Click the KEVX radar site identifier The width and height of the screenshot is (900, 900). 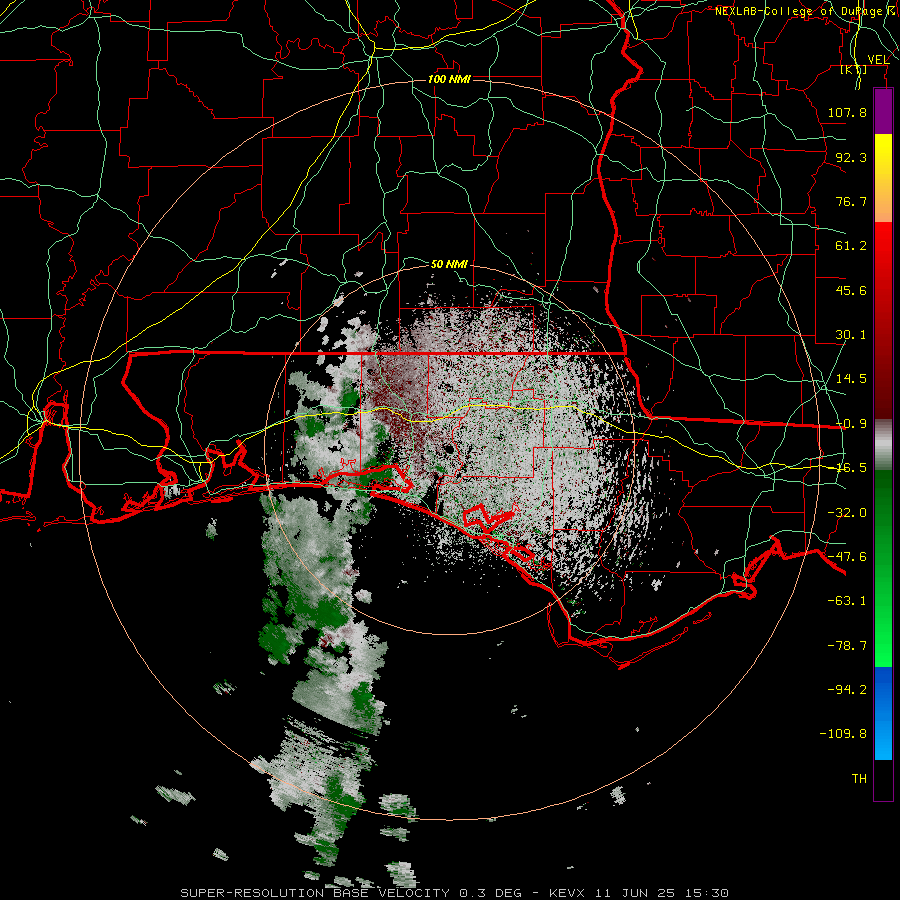(567, 893)
